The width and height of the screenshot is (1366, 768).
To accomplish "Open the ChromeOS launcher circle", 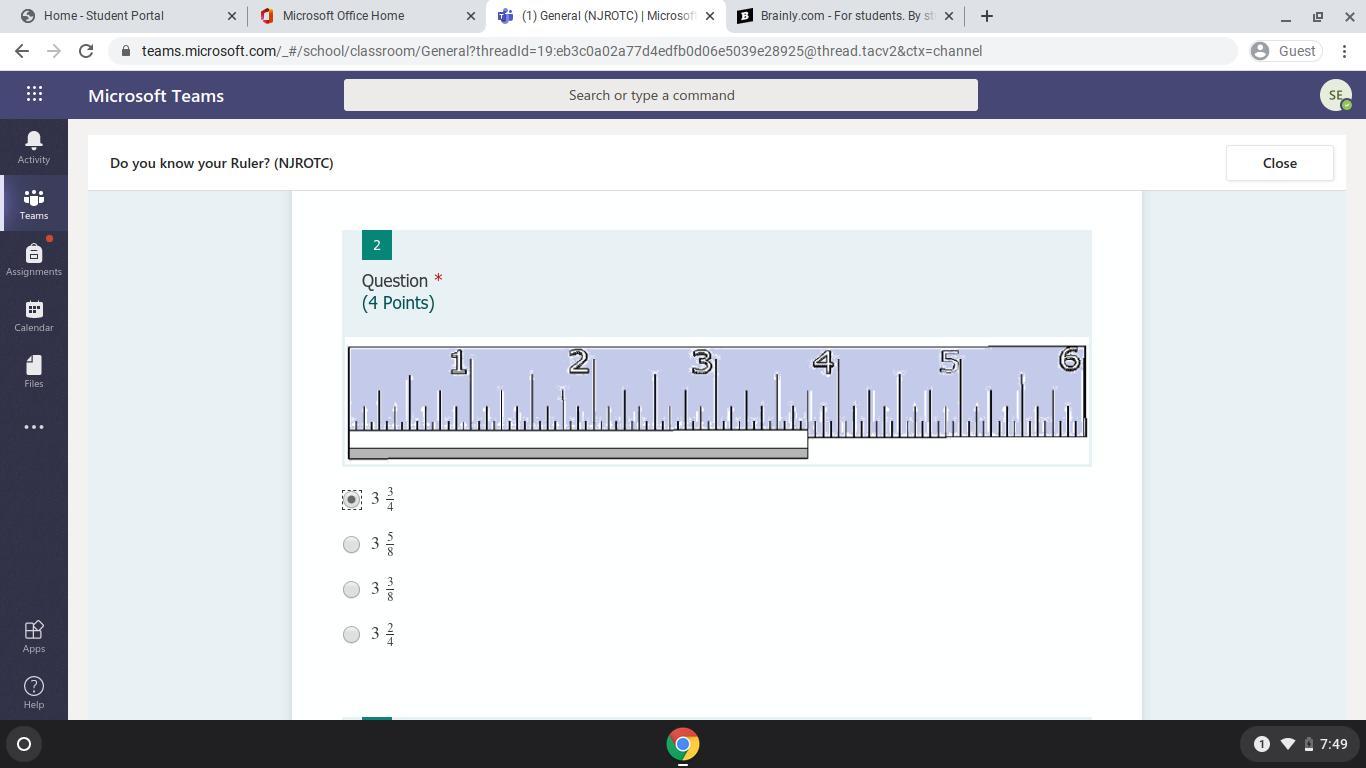I will click(x=24, y=744).
